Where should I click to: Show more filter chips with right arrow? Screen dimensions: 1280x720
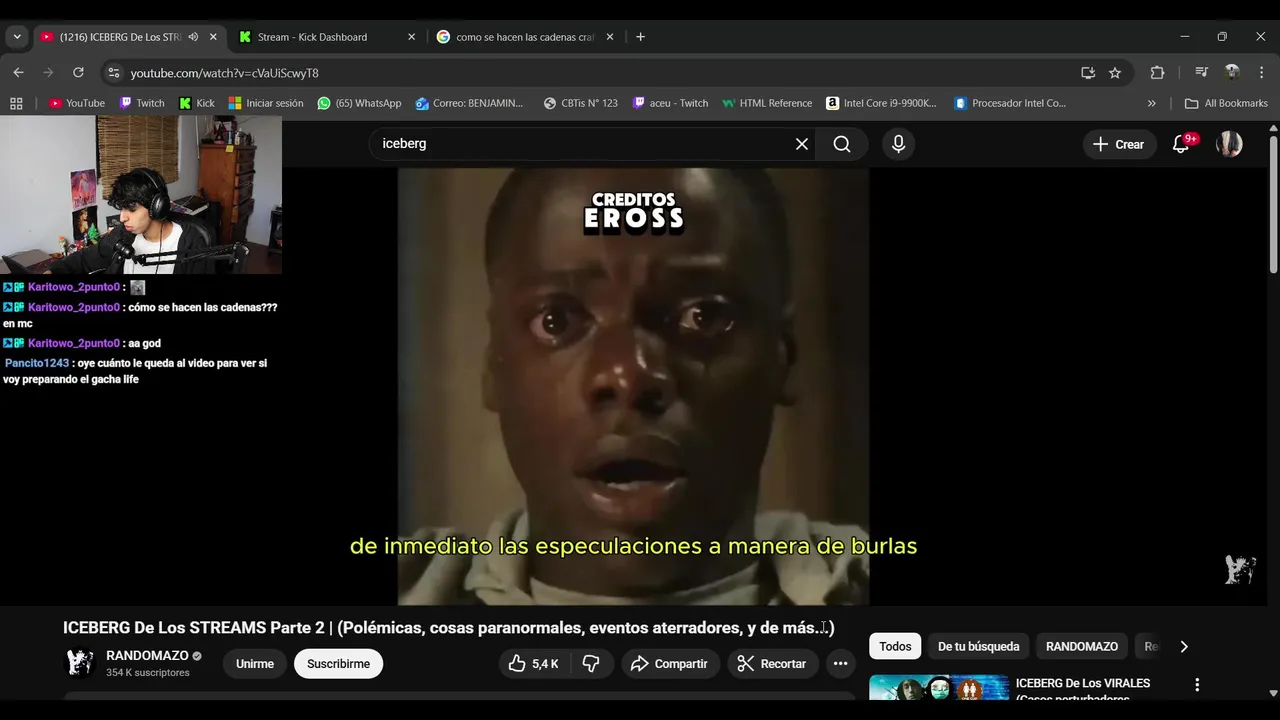pyautogui.click(x=1184, y=646)
